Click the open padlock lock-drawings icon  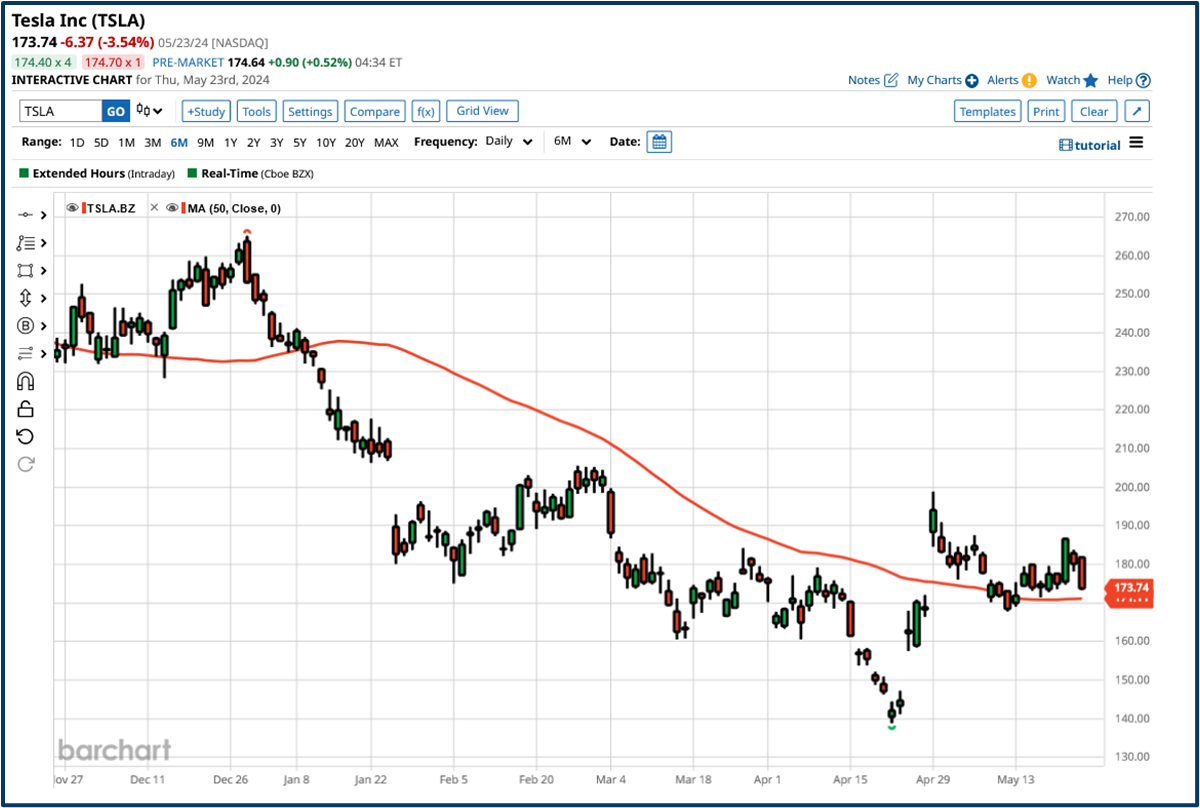[26, 409]
